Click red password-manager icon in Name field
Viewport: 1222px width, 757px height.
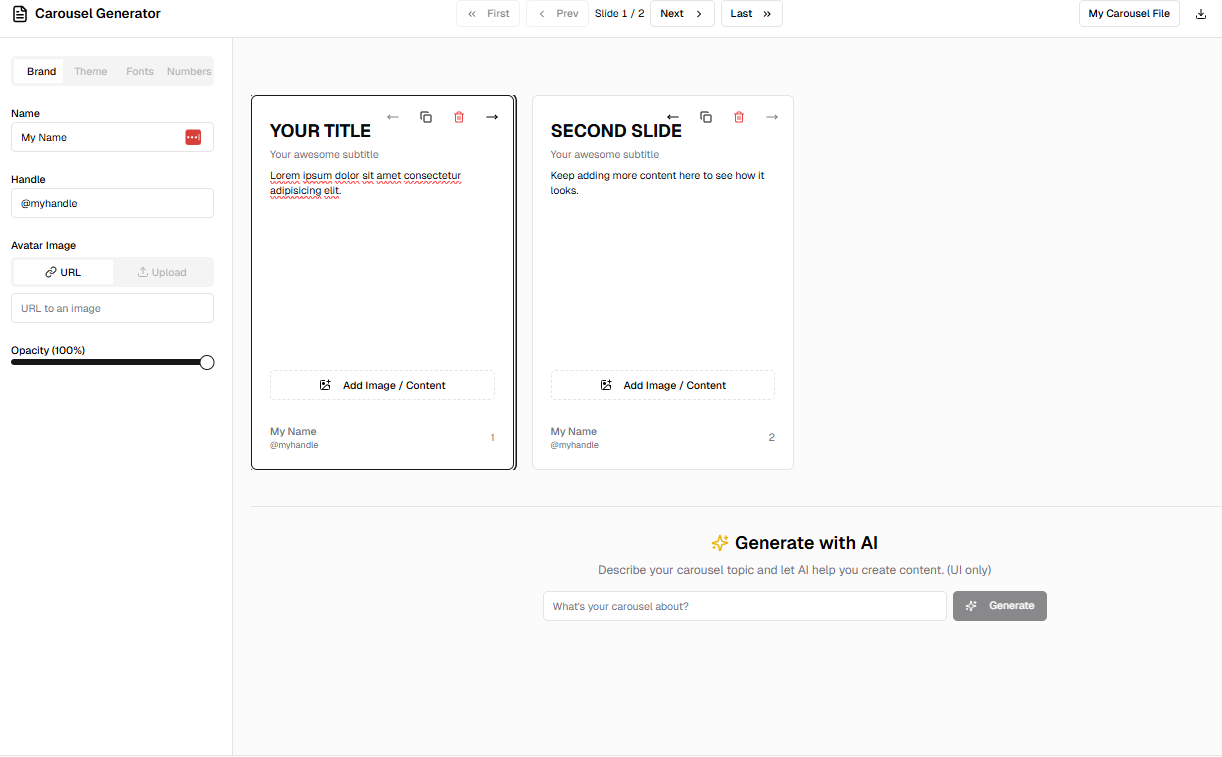coord(193,137)
